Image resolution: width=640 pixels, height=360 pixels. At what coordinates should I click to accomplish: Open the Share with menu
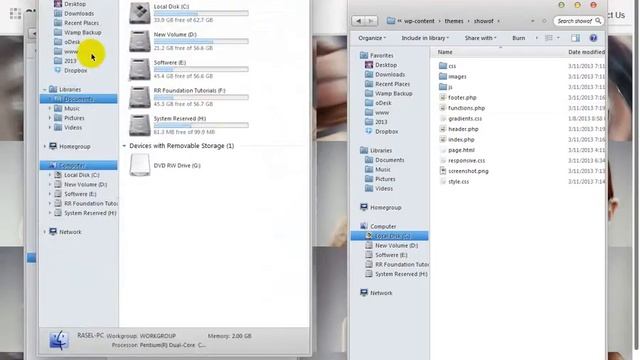pyautogui.click(x=480, y=38)
